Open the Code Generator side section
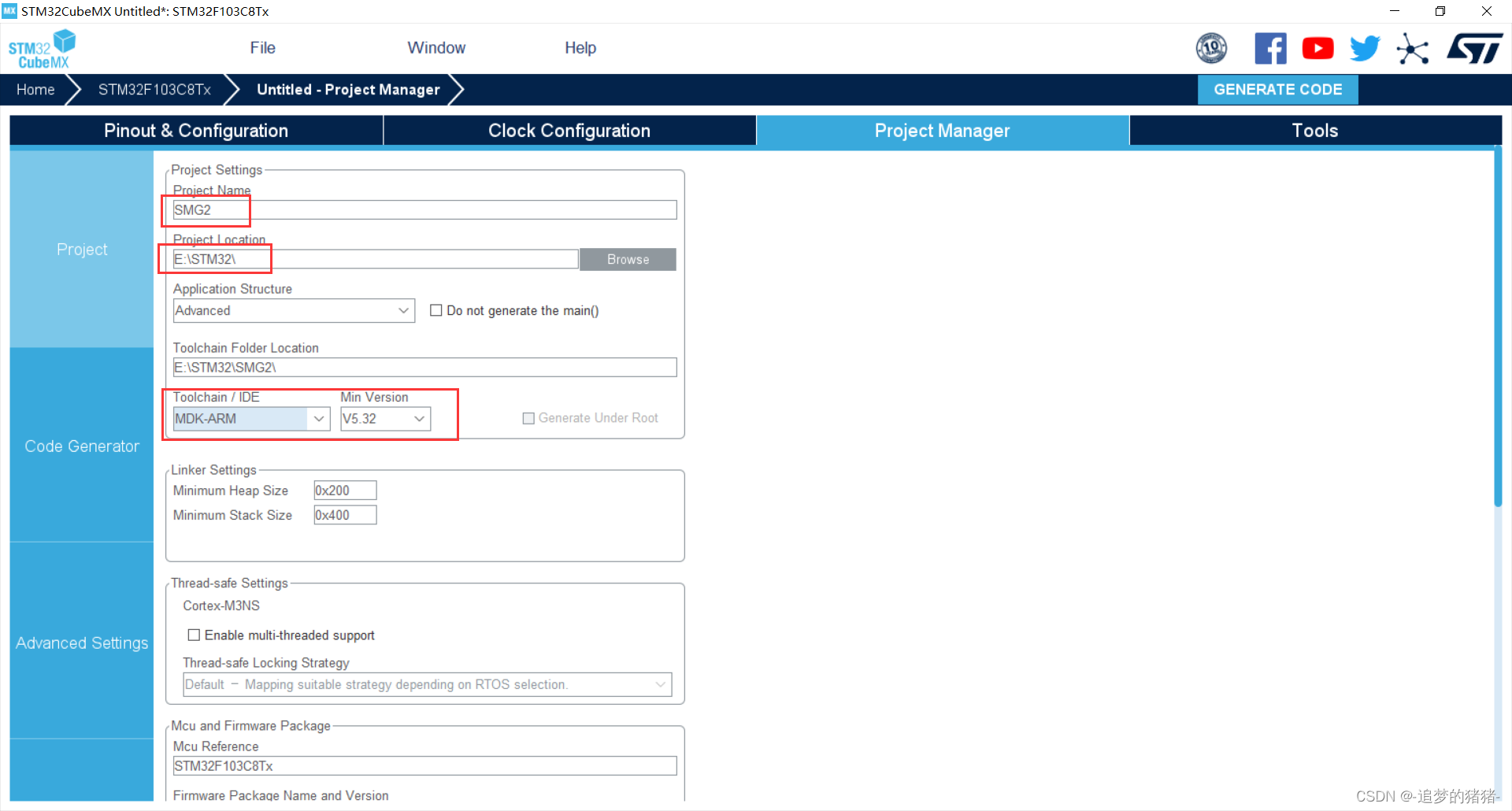1512x811 pixels. 82,446
